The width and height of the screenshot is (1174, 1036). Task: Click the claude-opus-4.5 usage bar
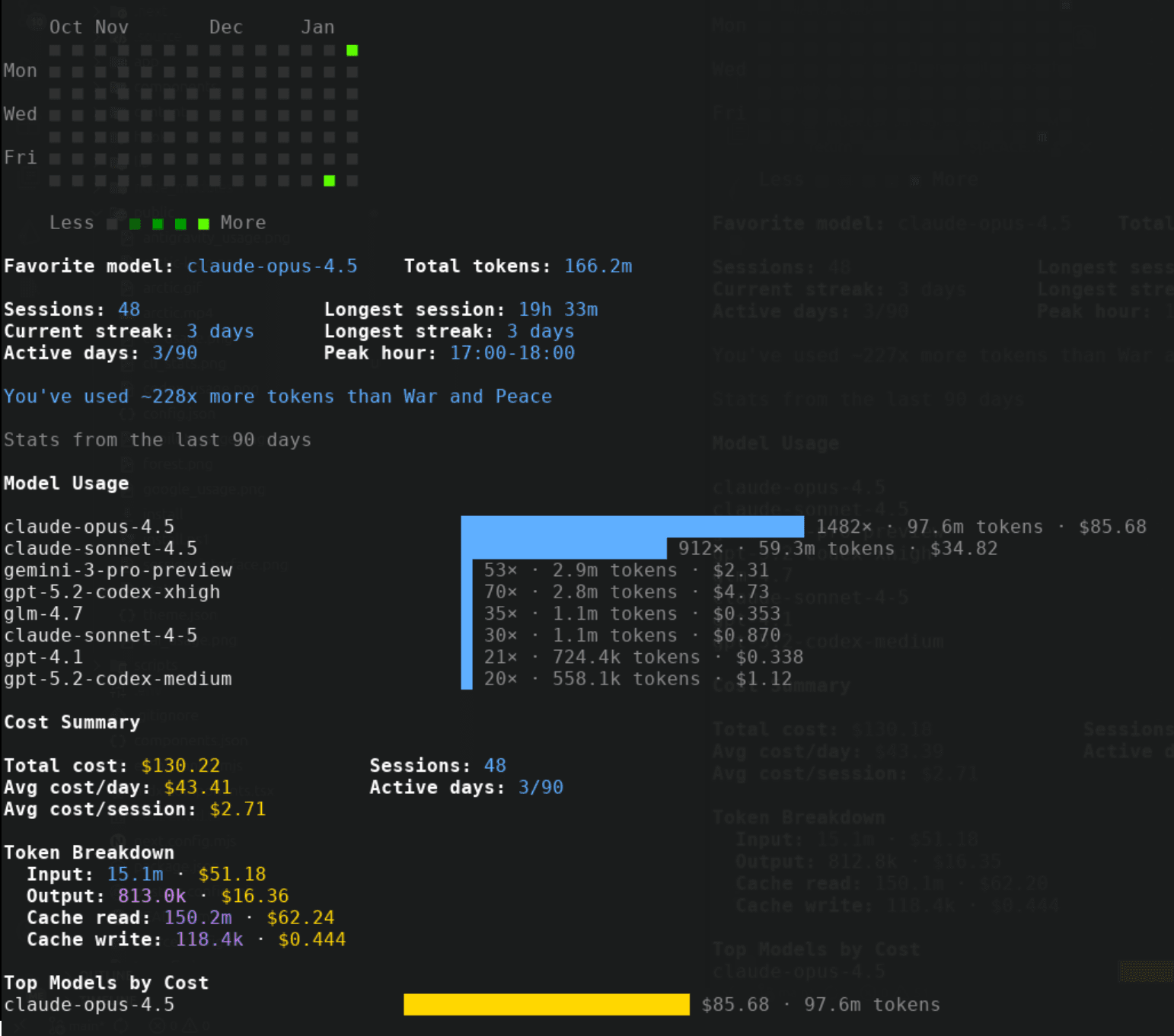(x=632, y=526)
